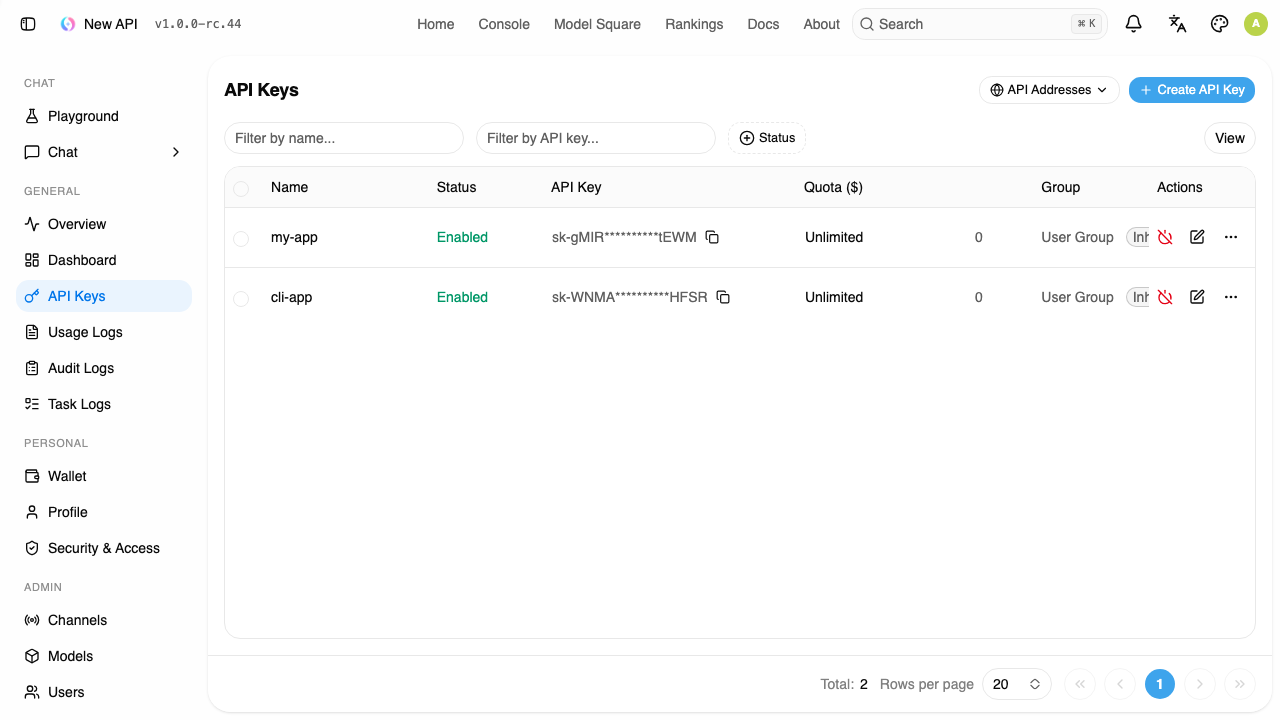Select page 1 pagination button

click(x=1160, y=684)
